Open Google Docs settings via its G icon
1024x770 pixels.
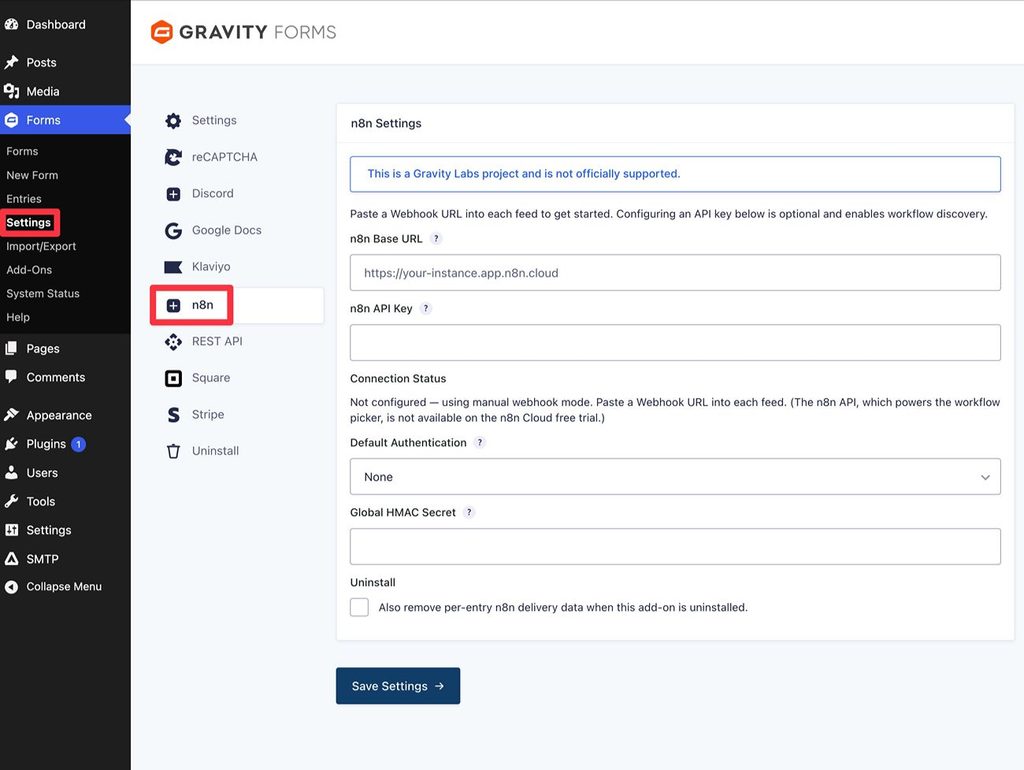click(x=173, y=231)
